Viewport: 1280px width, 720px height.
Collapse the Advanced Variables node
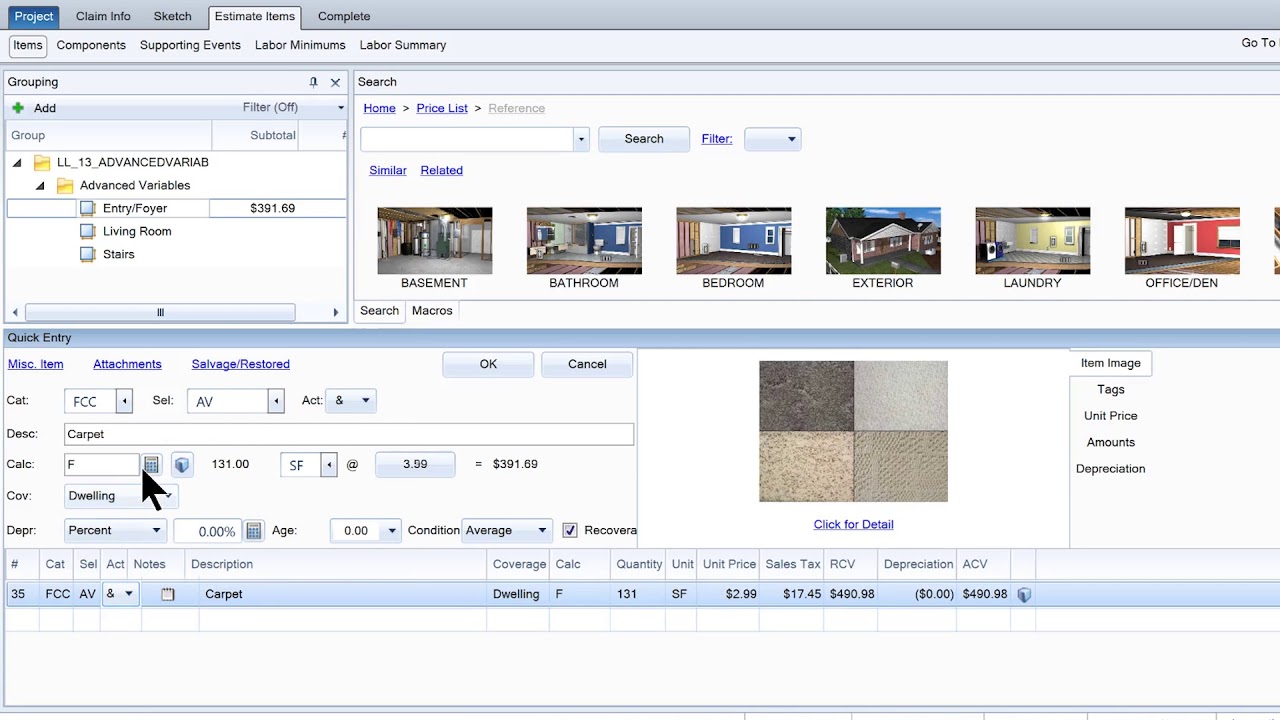(40, 185)
